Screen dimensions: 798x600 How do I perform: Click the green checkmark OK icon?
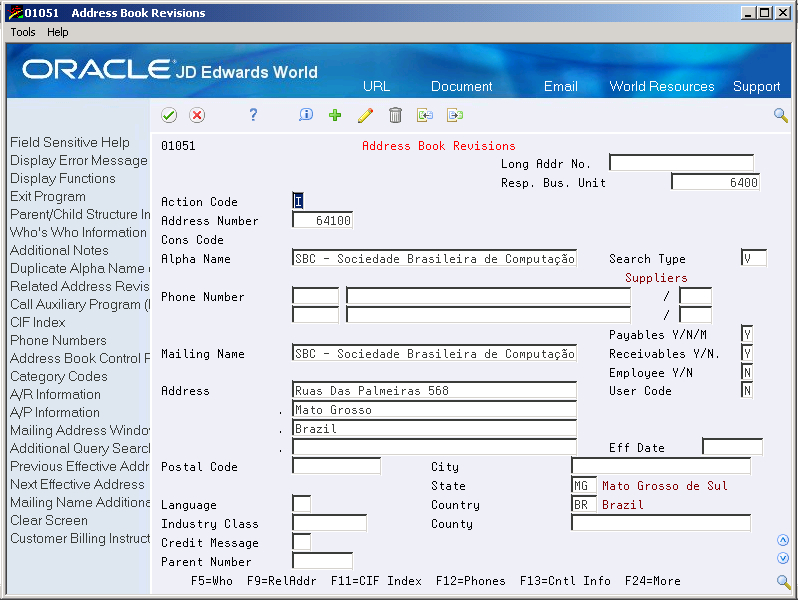[169, 115]
